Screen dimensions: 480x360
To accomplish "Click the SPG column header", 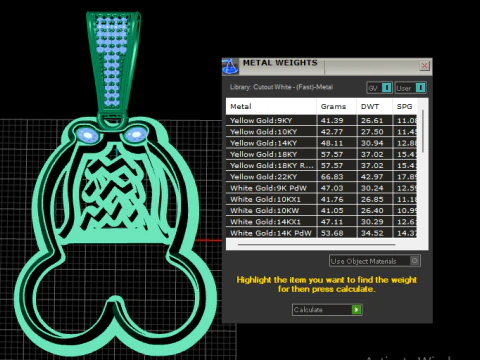I will 405,107.
